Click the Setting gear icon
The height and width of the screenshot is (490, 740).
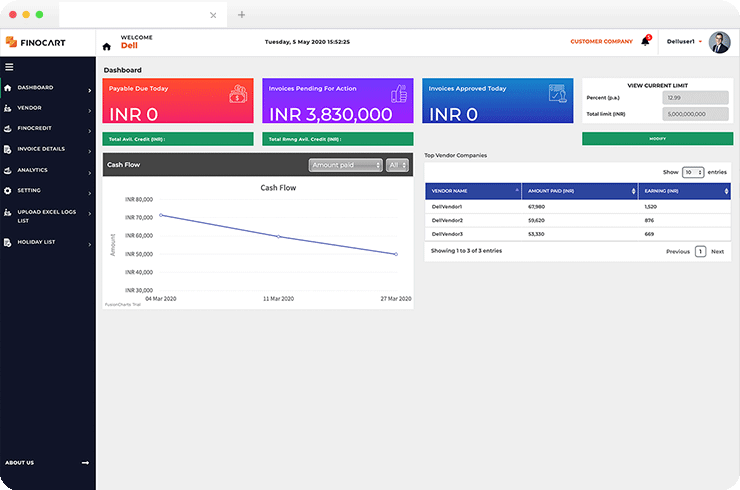pos(8,191)
